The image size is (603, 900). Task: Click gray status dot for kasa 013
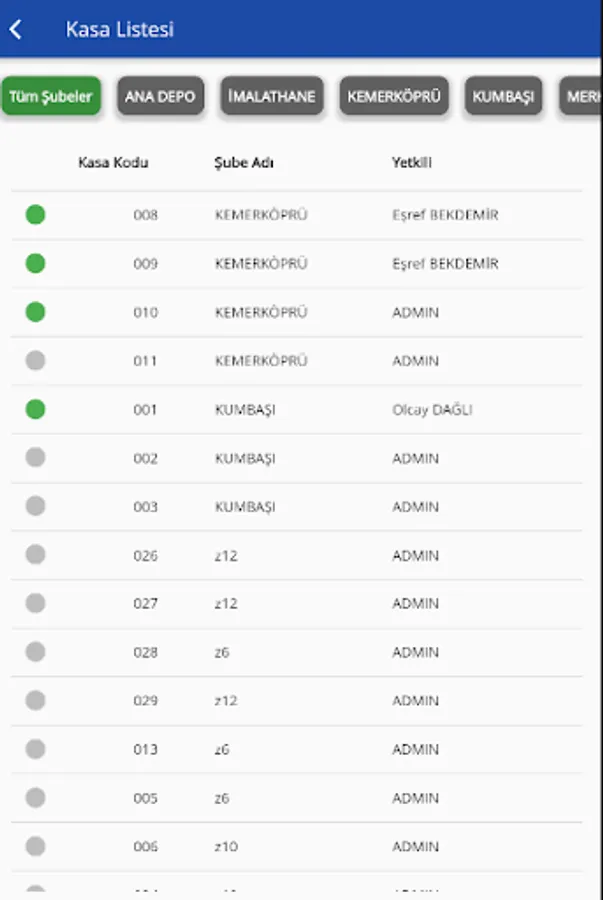35,749
